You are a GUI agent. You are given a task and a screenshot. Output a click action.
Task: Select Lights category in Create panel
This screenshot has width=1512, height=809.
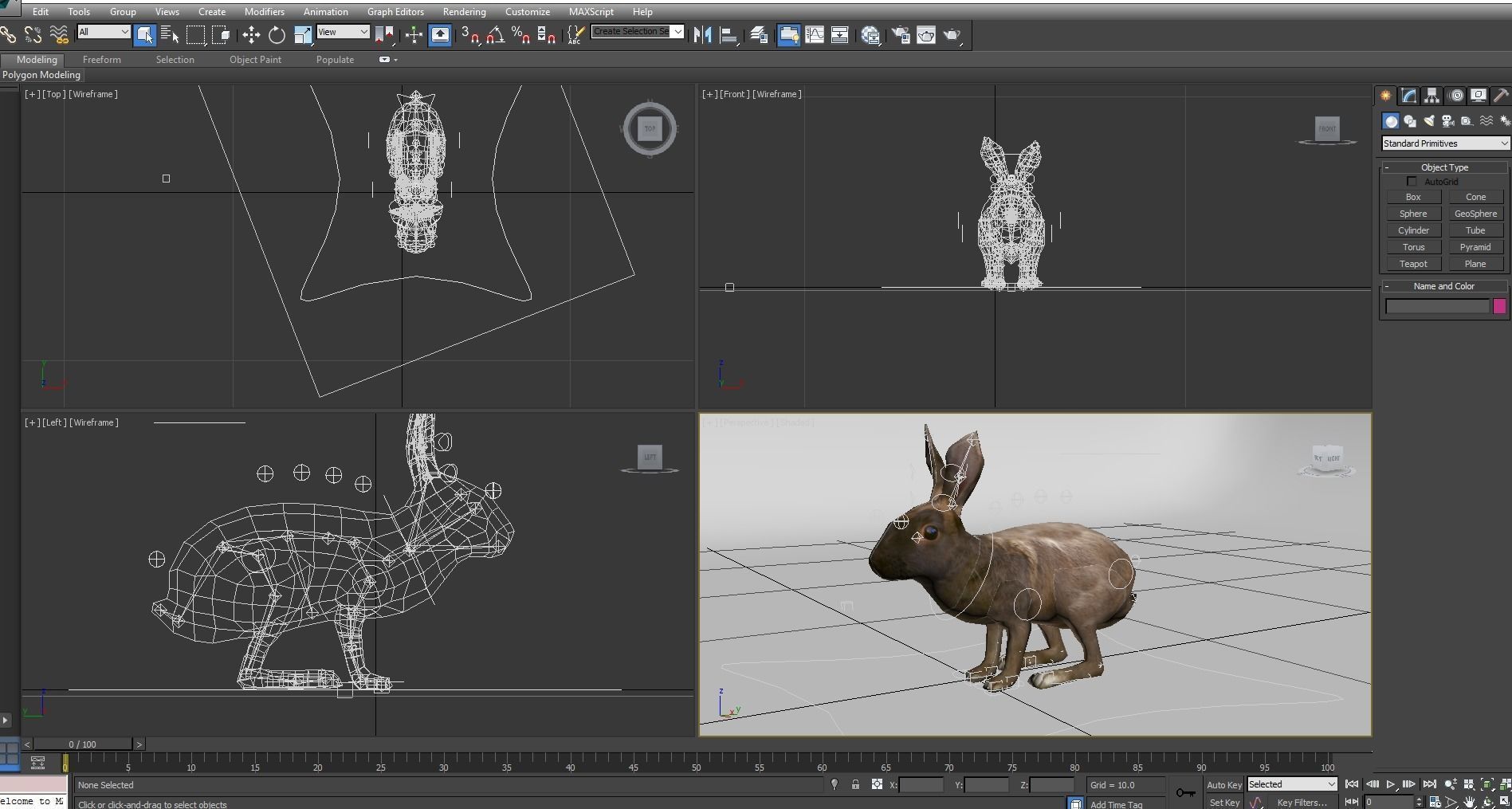[1429, 121]
